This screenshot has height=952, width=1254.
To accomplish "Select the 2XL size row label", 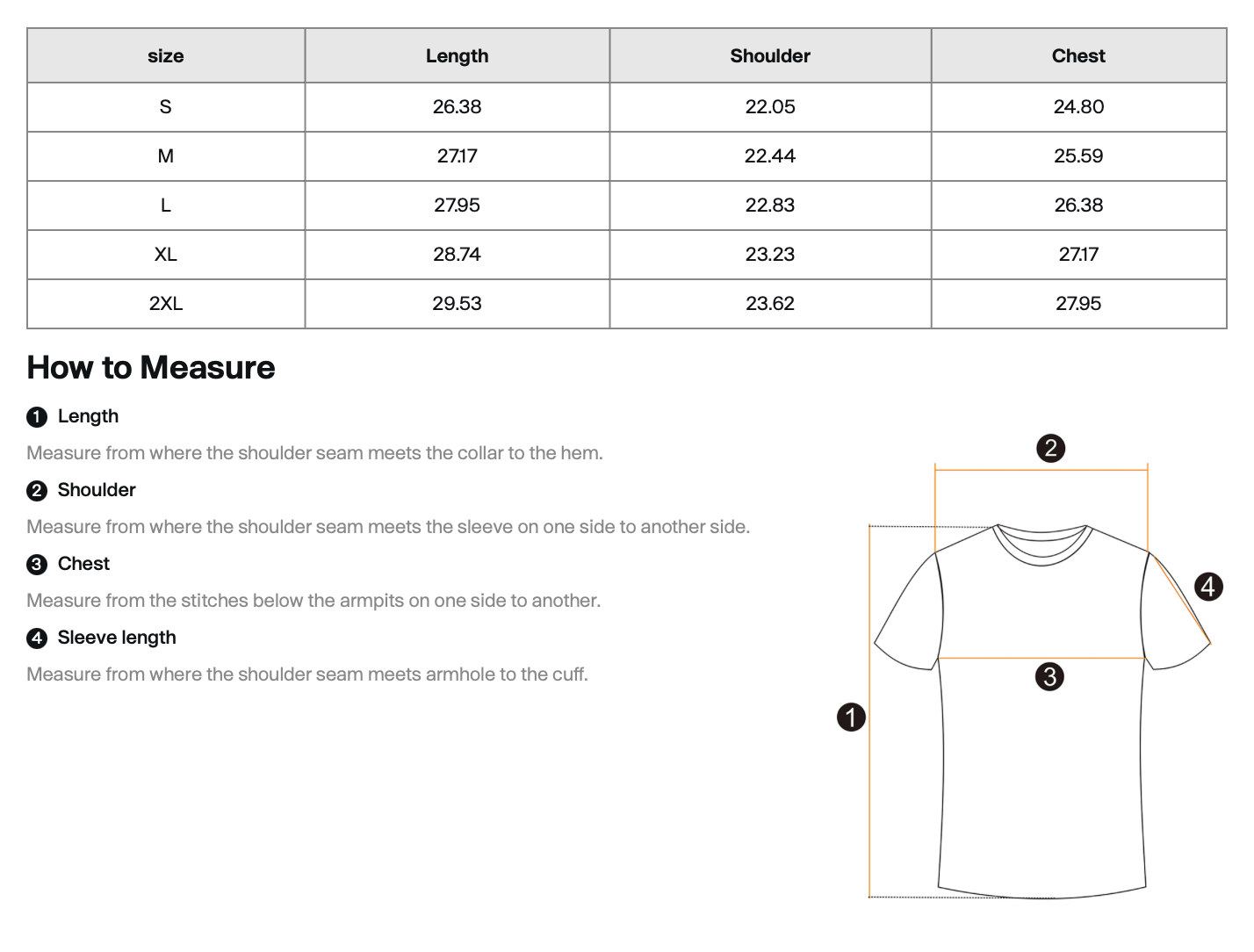I will (166, 304).
